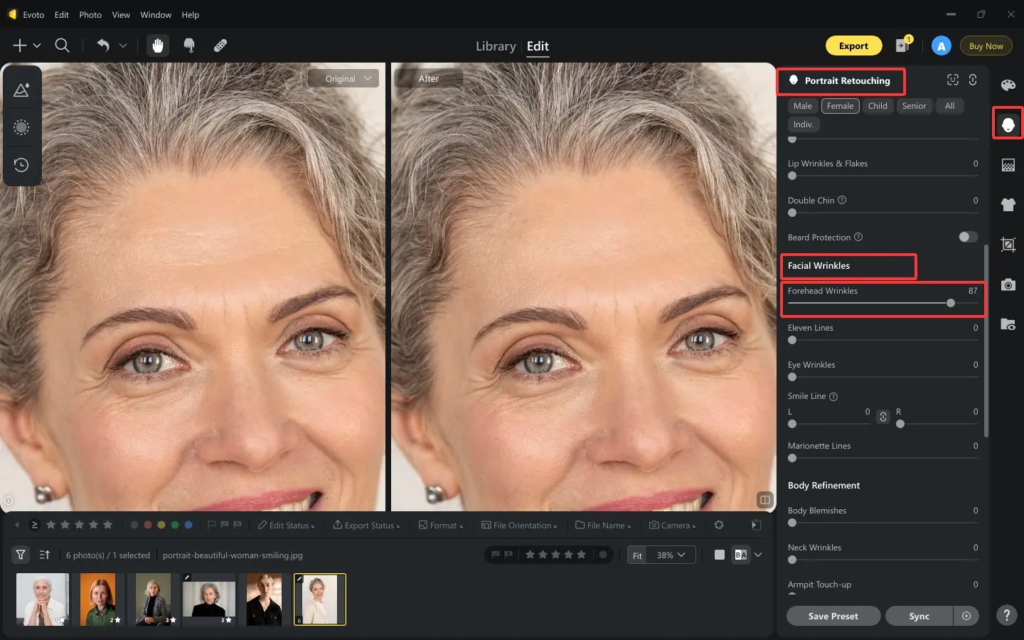Click the yellow Export button
Viewport: 1024px width, 640px height.
(x=853, y=46)
